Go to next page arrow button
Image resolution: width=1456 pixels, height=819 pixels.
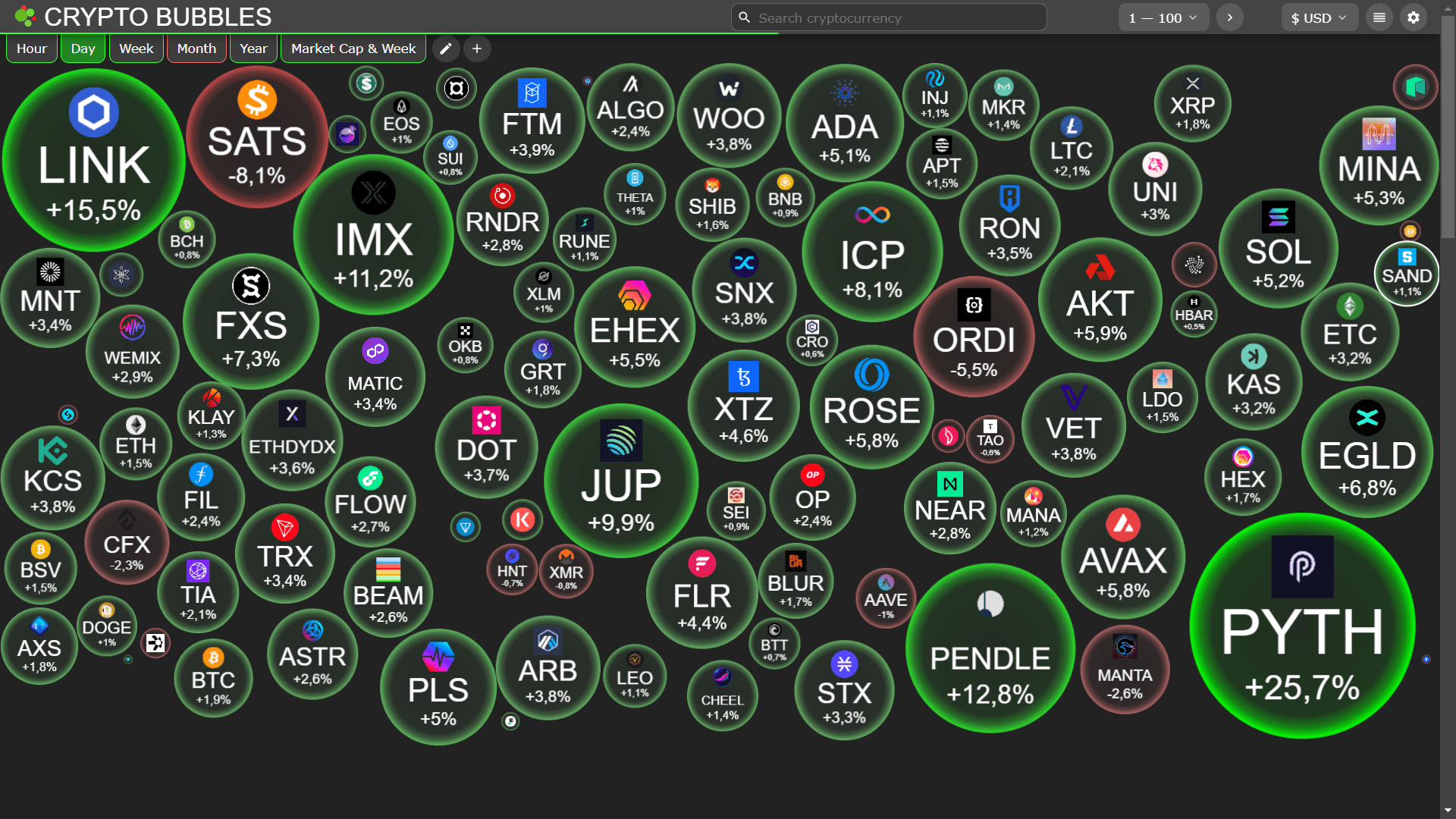pyautogui.click(x=1230, y=17)
